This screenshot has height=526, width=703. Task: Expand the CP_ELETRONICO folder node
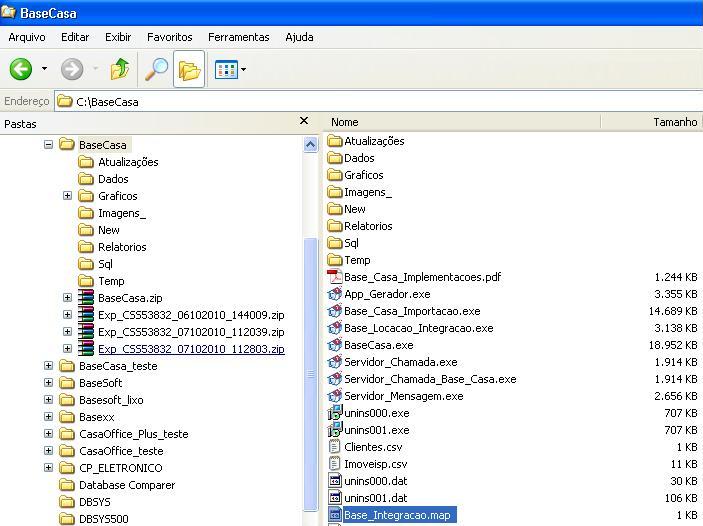pyautogui.click(x=48, y=468)
